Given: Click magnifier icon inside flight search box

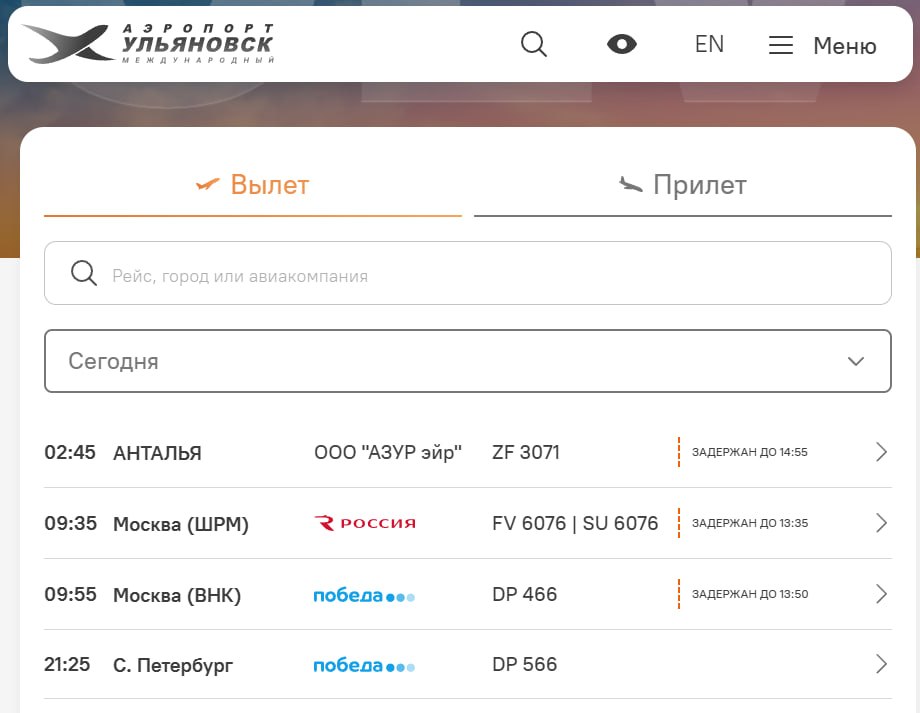Looking at the screenshot, I should click(84, 274).
